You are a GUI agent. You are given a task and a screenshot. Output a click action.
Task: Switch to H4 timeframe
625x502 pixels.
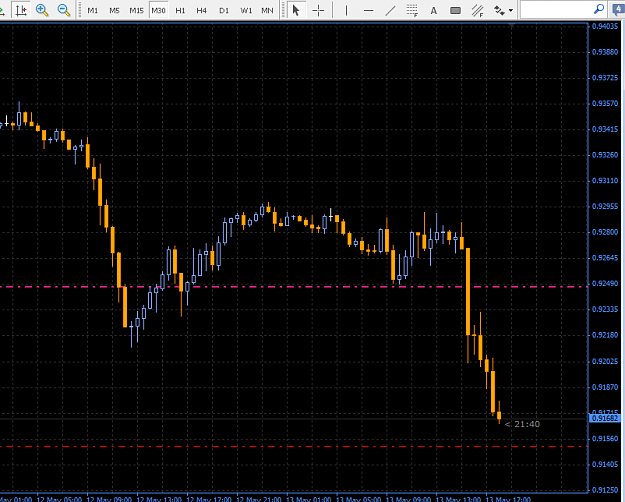tap(202, 10)
